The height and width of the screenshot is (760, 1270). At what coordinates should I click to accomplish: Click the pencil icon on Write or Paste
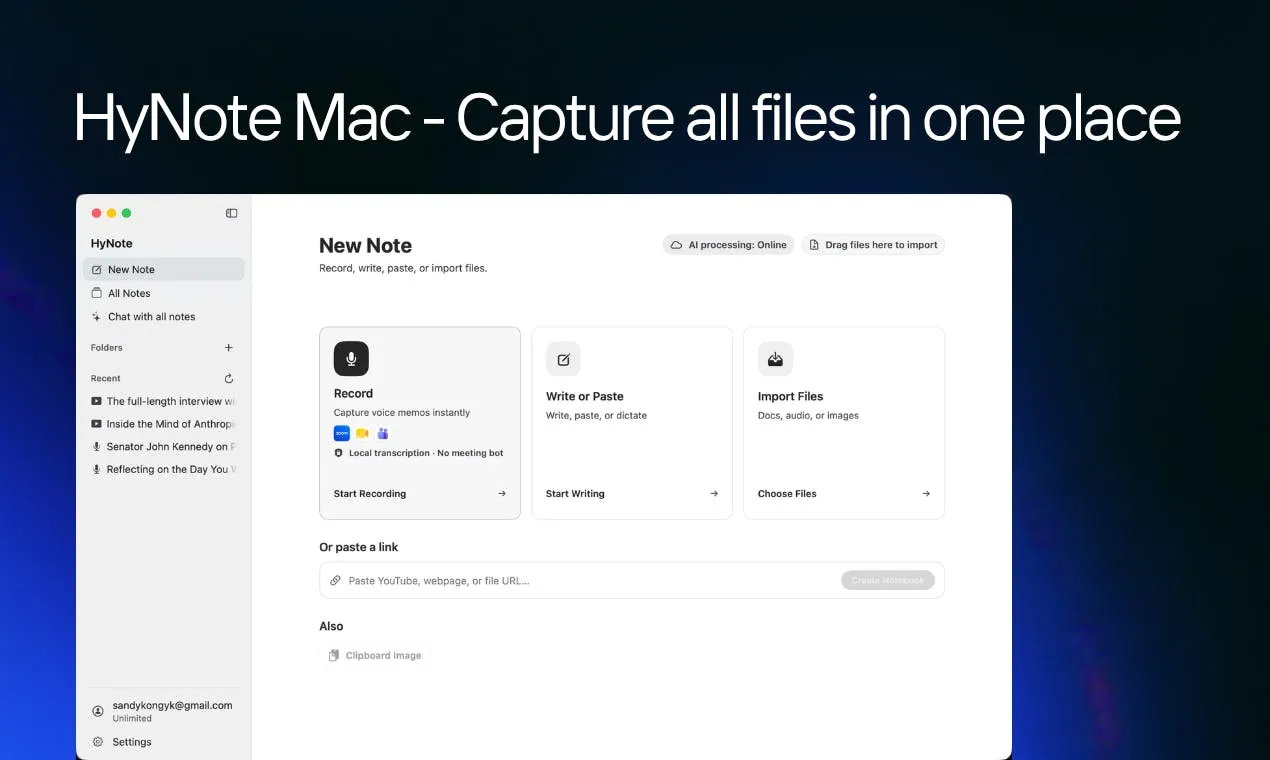[x=563, y=359]
